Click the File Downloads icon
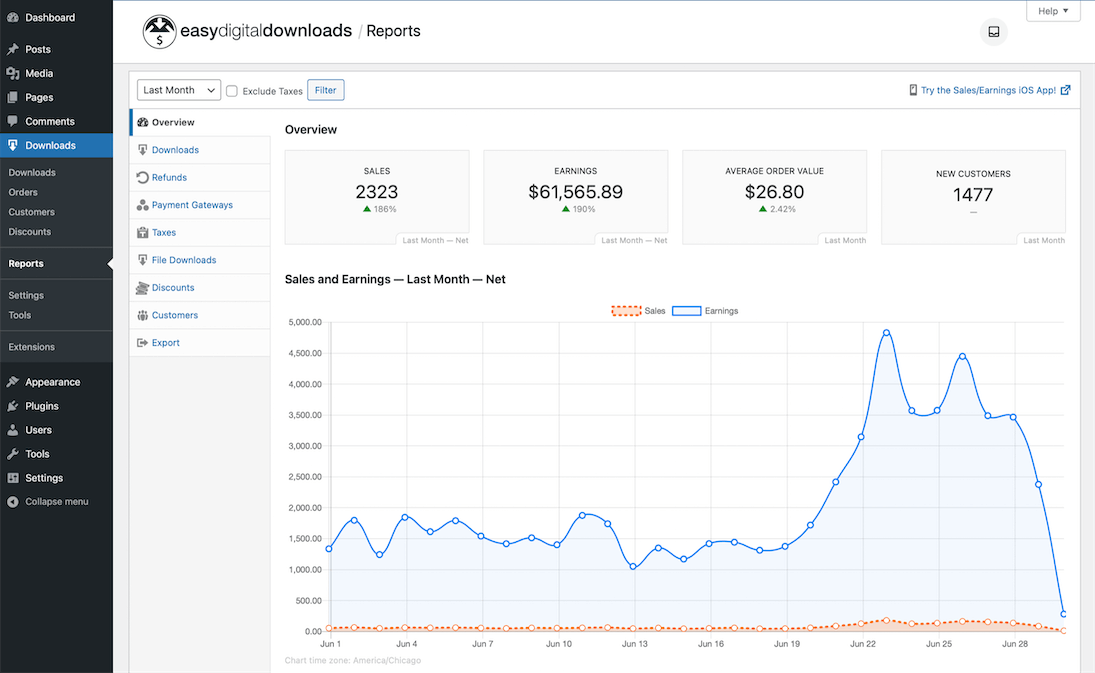Viewport: 1095px width, 673px height. (142, 260)
